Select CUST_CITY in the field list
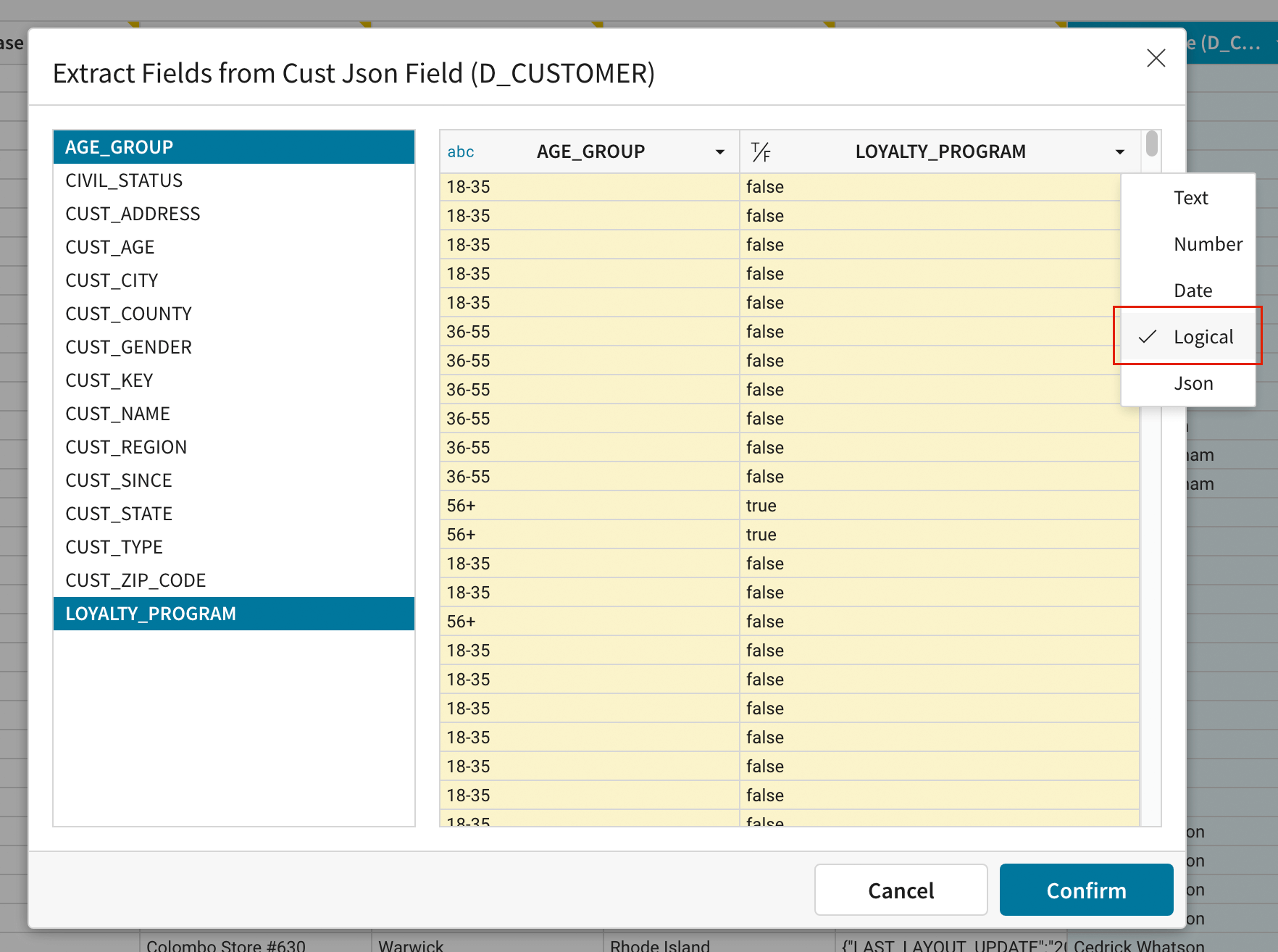 point(234,280)
